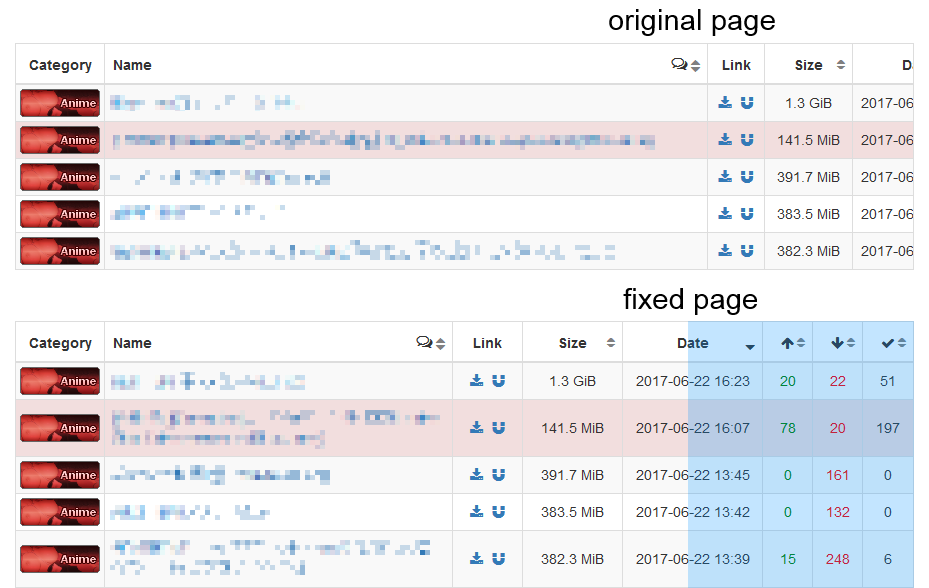
Task: Click Anime category badge of 141.5 MiB row, fixed page
Action: pos(60,428)
